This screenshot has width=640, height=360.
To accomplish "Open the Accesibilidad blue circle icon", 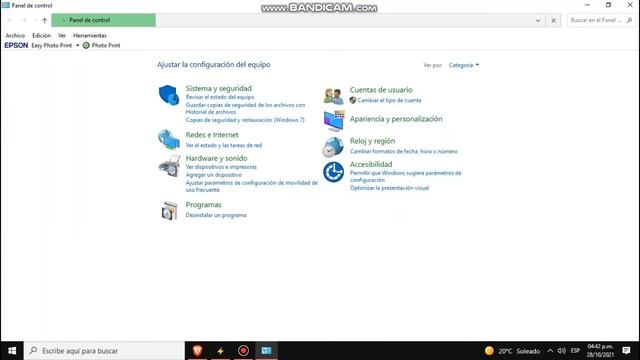I will (x=333, y=172).
